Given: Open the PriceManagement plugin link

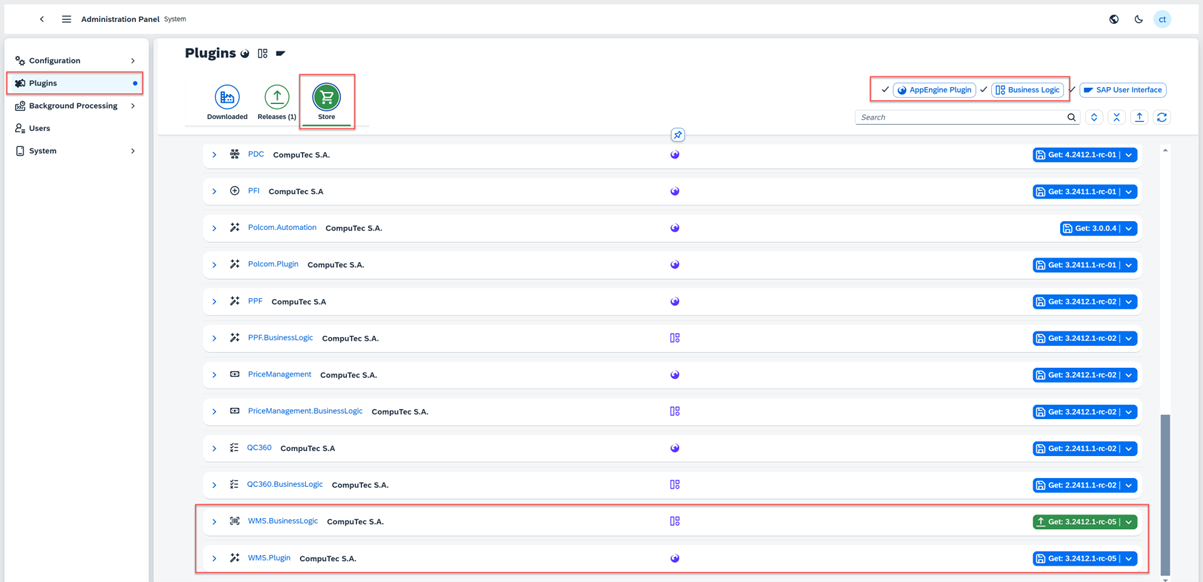Looking at the screenshot, I should [279, 374].
